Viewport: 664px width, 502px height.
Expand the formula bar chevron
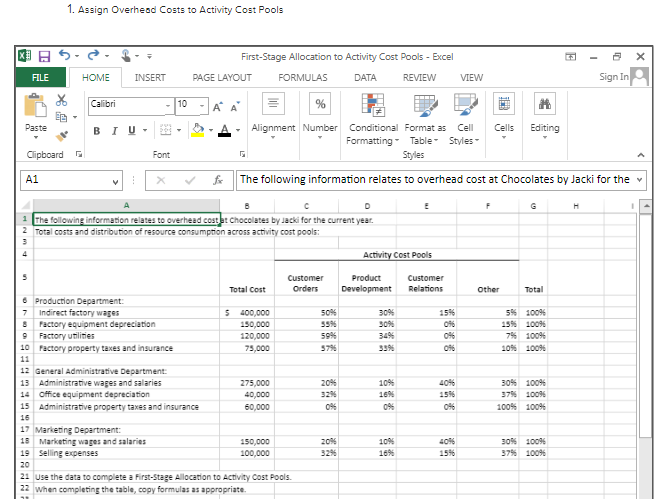pyautogui.click(x=639, y=180)
